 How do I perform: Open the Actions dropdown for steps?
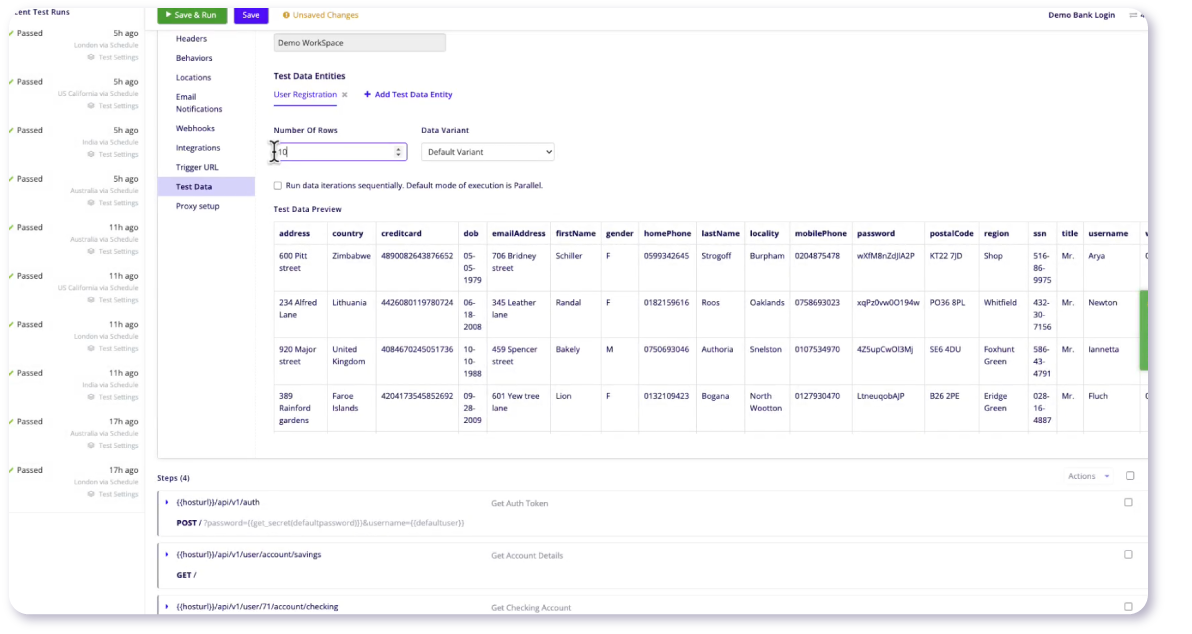click(1088, 476)
